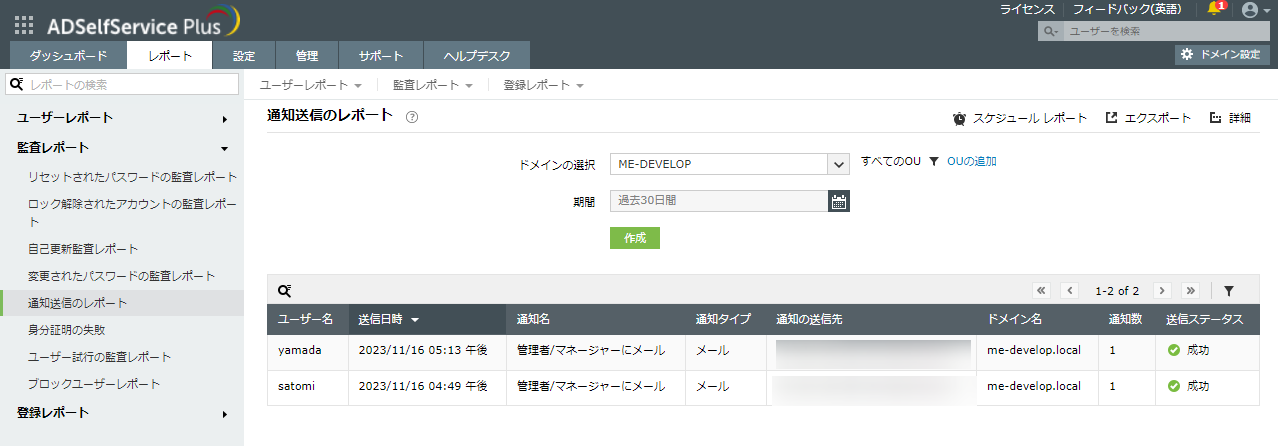Click the 2023/11/16 05:13 午後 cell
This screenshot has height=446, width=1278.
click(x=423, y=351)
